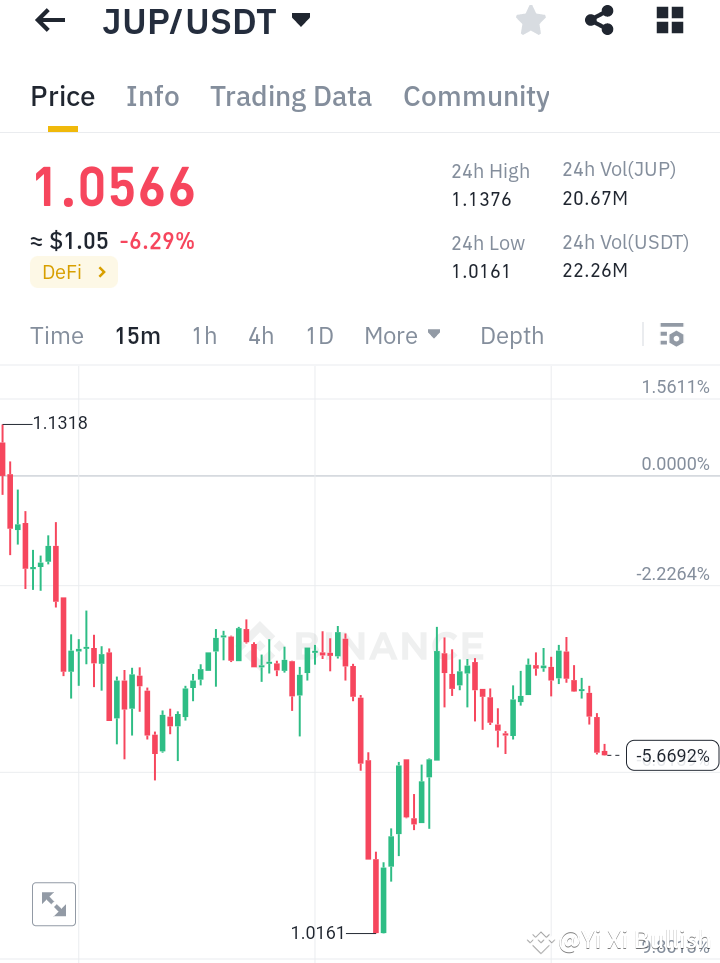Open chart indicator settings icon
Image resolution: width=720 pixels, height=963 pixels.
pos(673,335)
